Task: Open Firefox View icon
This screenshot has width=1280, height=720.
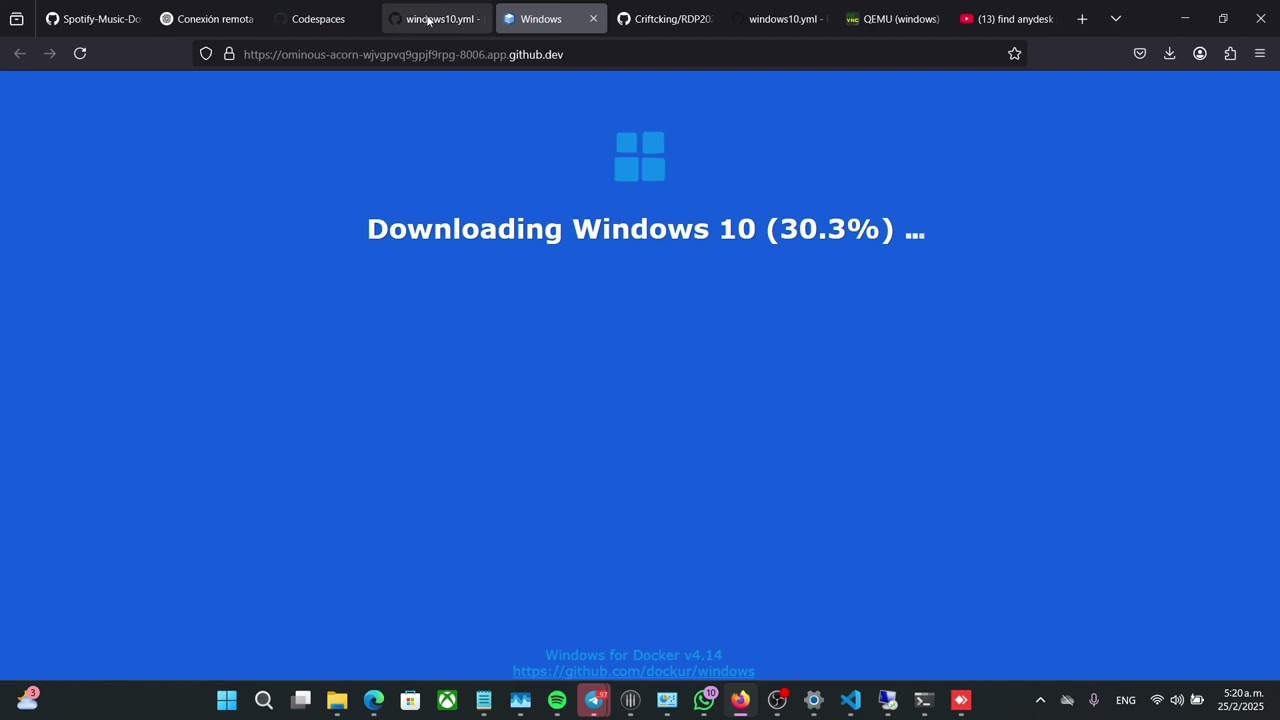Action: (16, 19)
